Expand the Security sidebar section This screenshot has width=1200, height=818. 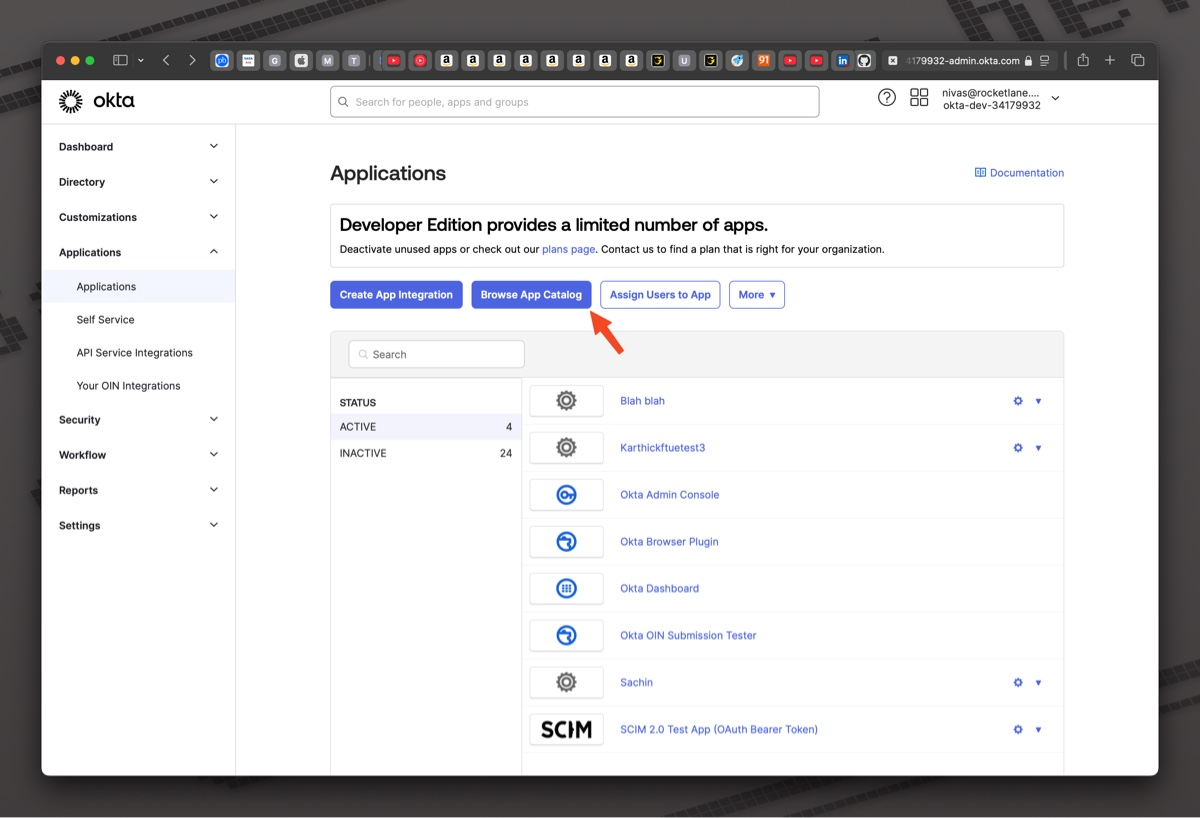pos(214,420)
